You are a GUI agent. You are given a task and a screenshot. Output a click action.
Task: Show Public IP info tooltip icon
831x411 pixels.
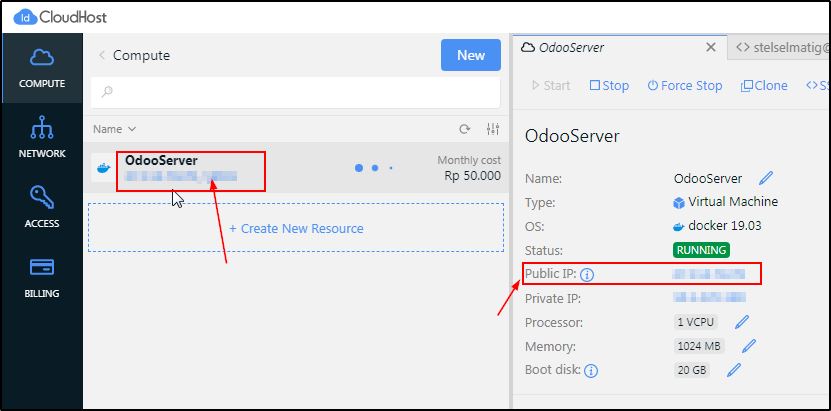[x=588, y=274]
